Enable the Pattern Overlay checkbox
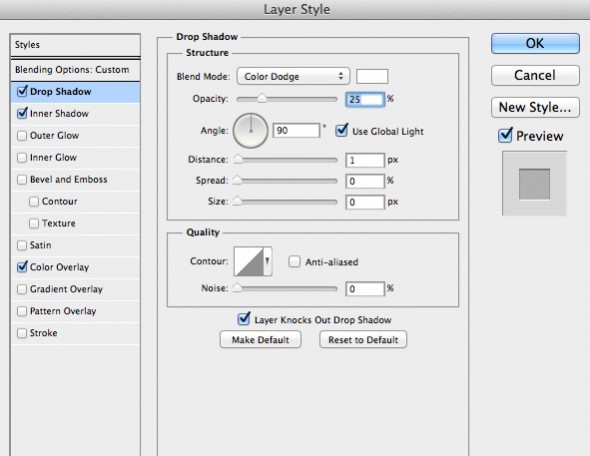This screenshot has height=456, width=590. point(22,311)
